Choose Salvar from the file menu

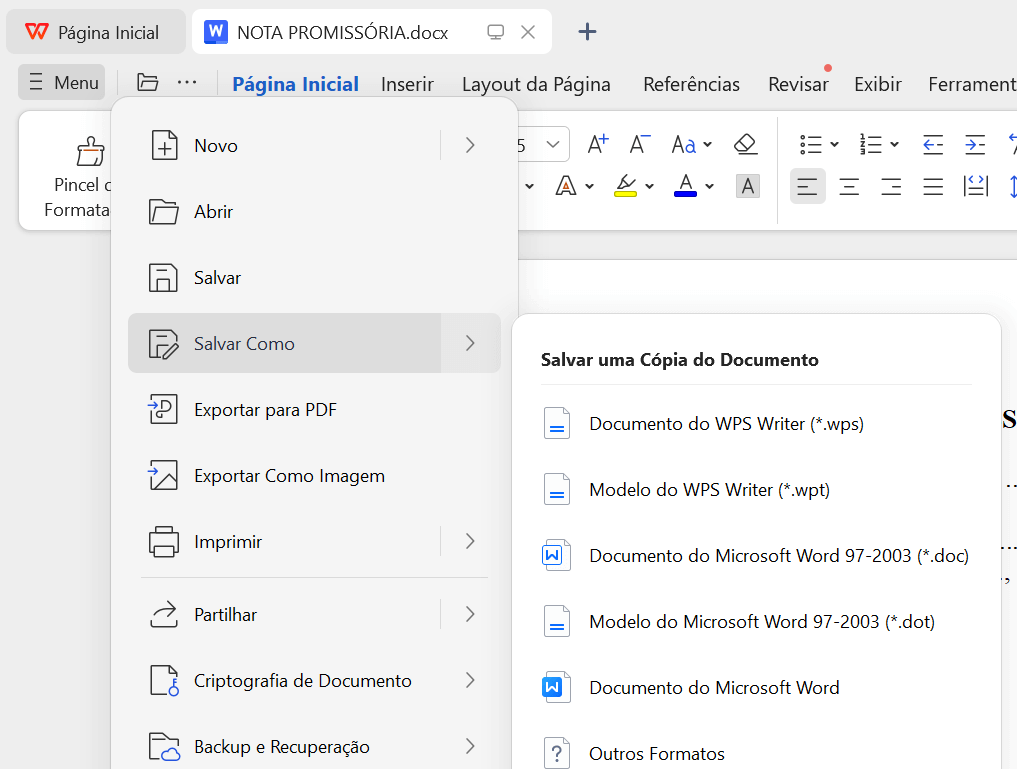click(x=315, y=278)
